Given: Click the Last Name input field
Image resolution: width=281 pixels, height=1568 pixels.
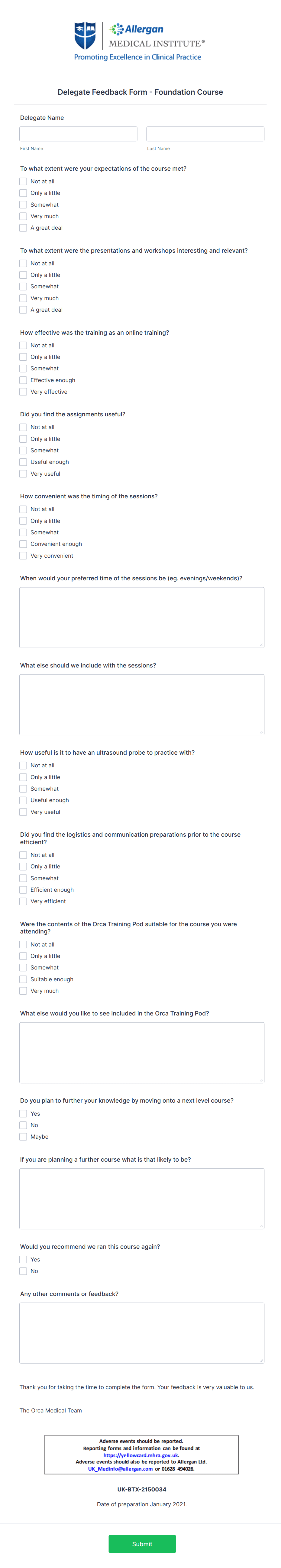Looking at the screenshot, I should coord(205,133).
